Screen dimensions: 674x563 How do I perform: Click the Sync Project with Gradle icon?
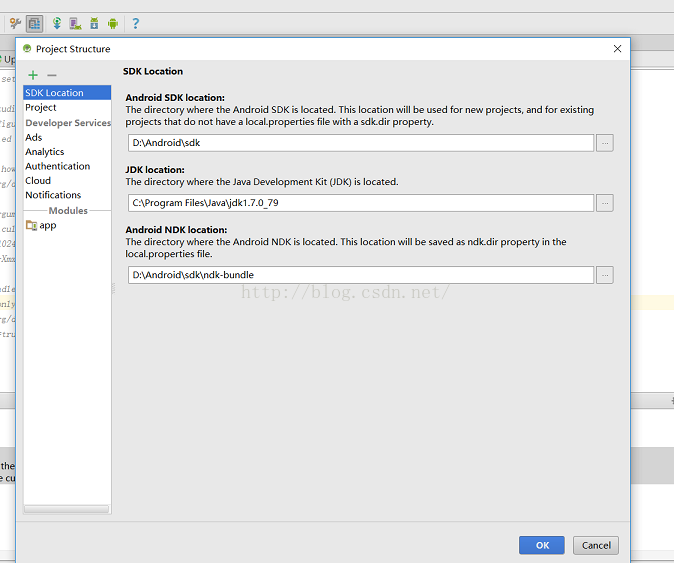57,23
